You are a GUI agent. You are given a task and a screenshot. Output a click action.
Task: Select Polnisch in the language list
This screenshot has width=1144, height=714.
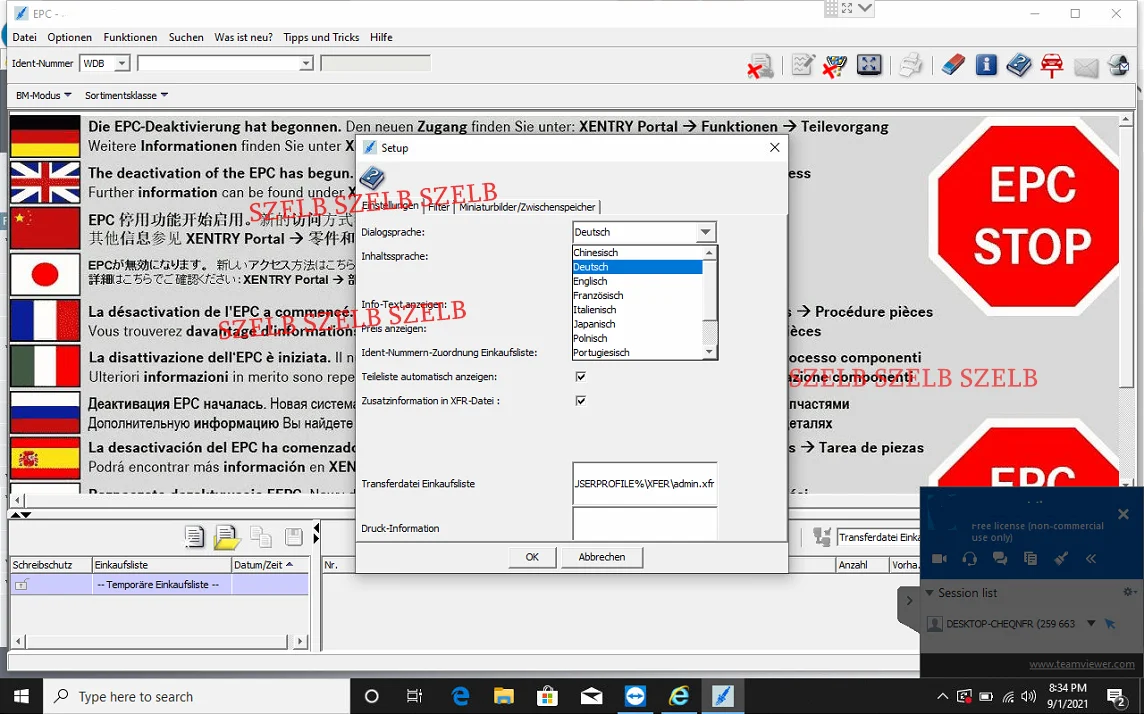point(637,338)
